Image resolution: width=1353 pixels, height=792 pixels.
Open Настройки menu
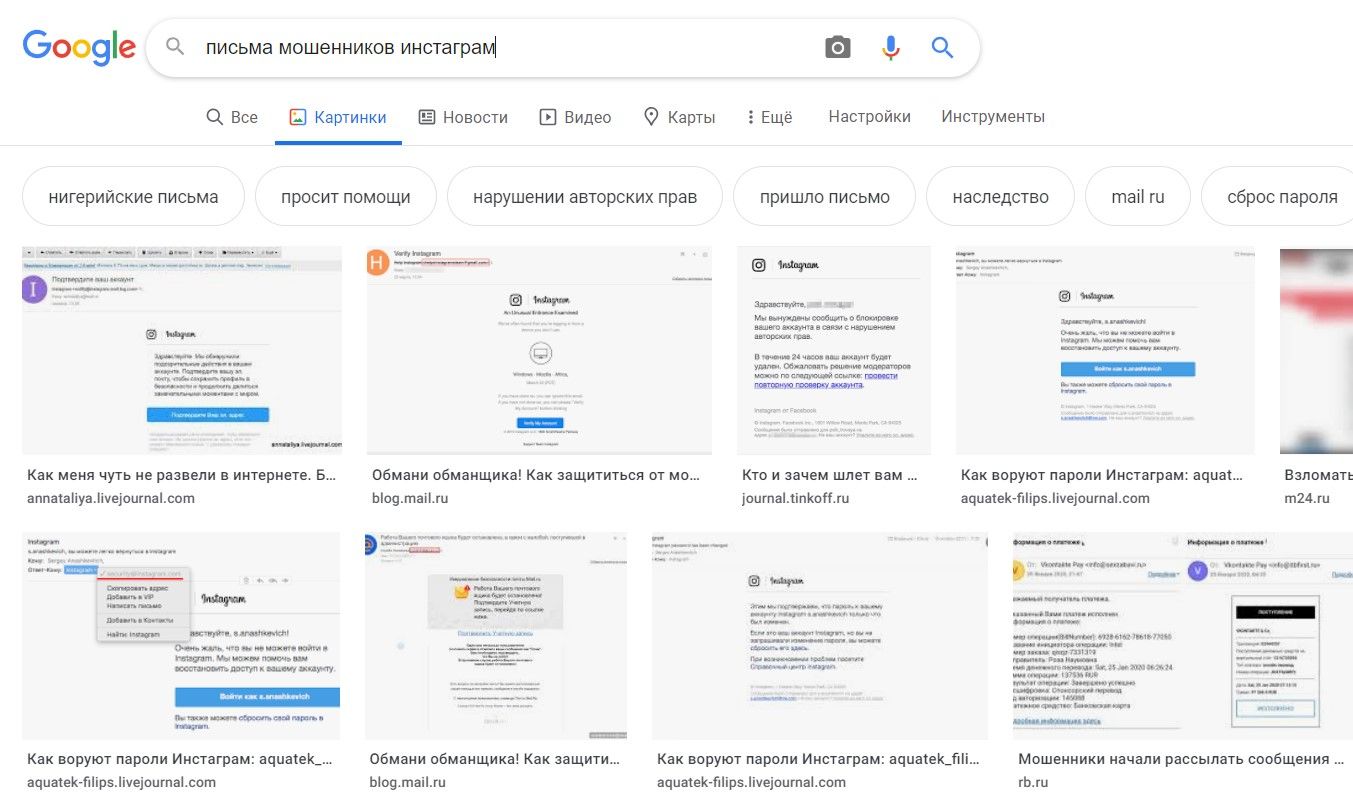pyautogui.click(x=869, y=116)
